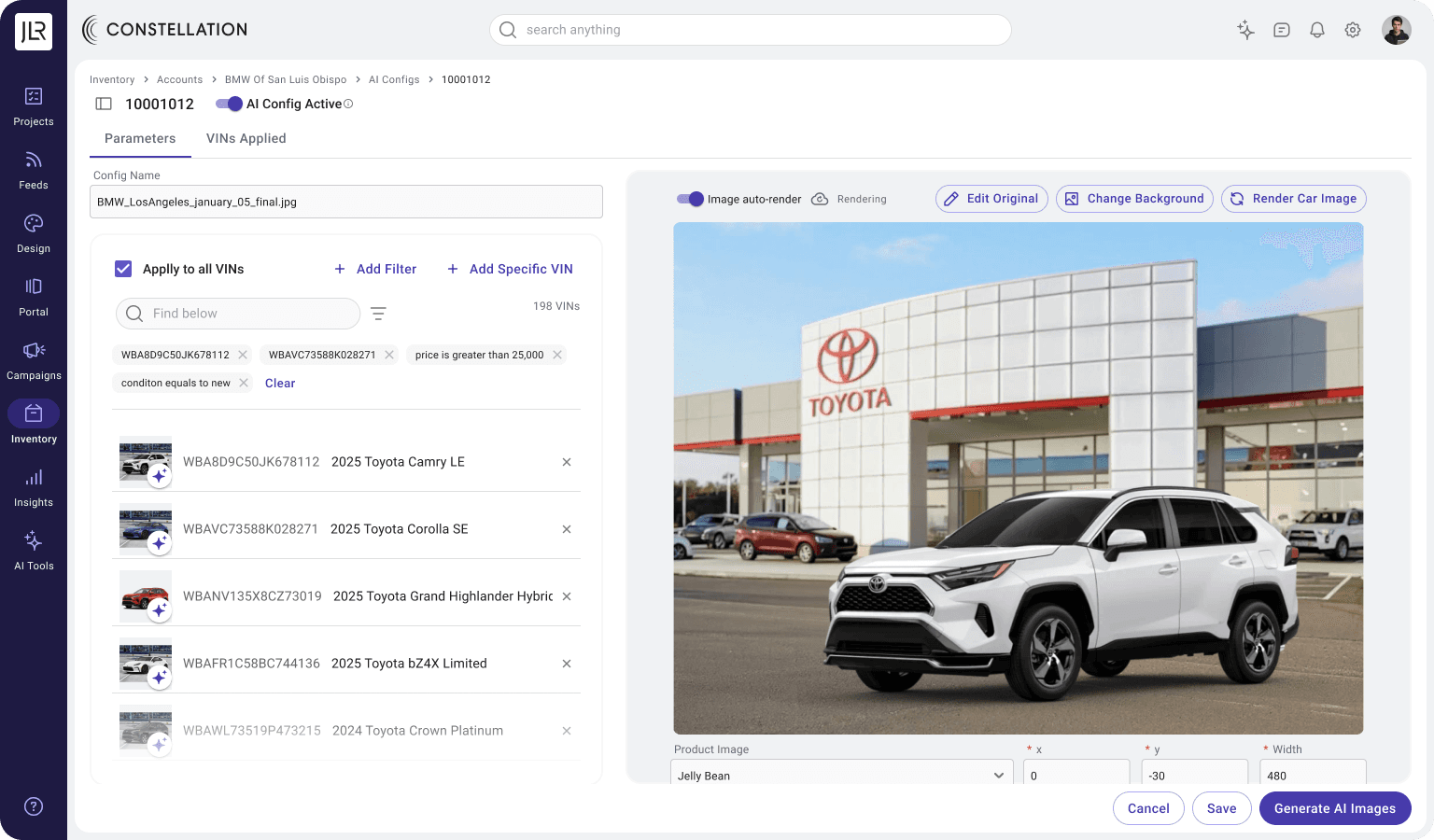Switch to the VINs Applied tab
Image resolution: width=1434 pixels, height=840 pixels.
246,138
